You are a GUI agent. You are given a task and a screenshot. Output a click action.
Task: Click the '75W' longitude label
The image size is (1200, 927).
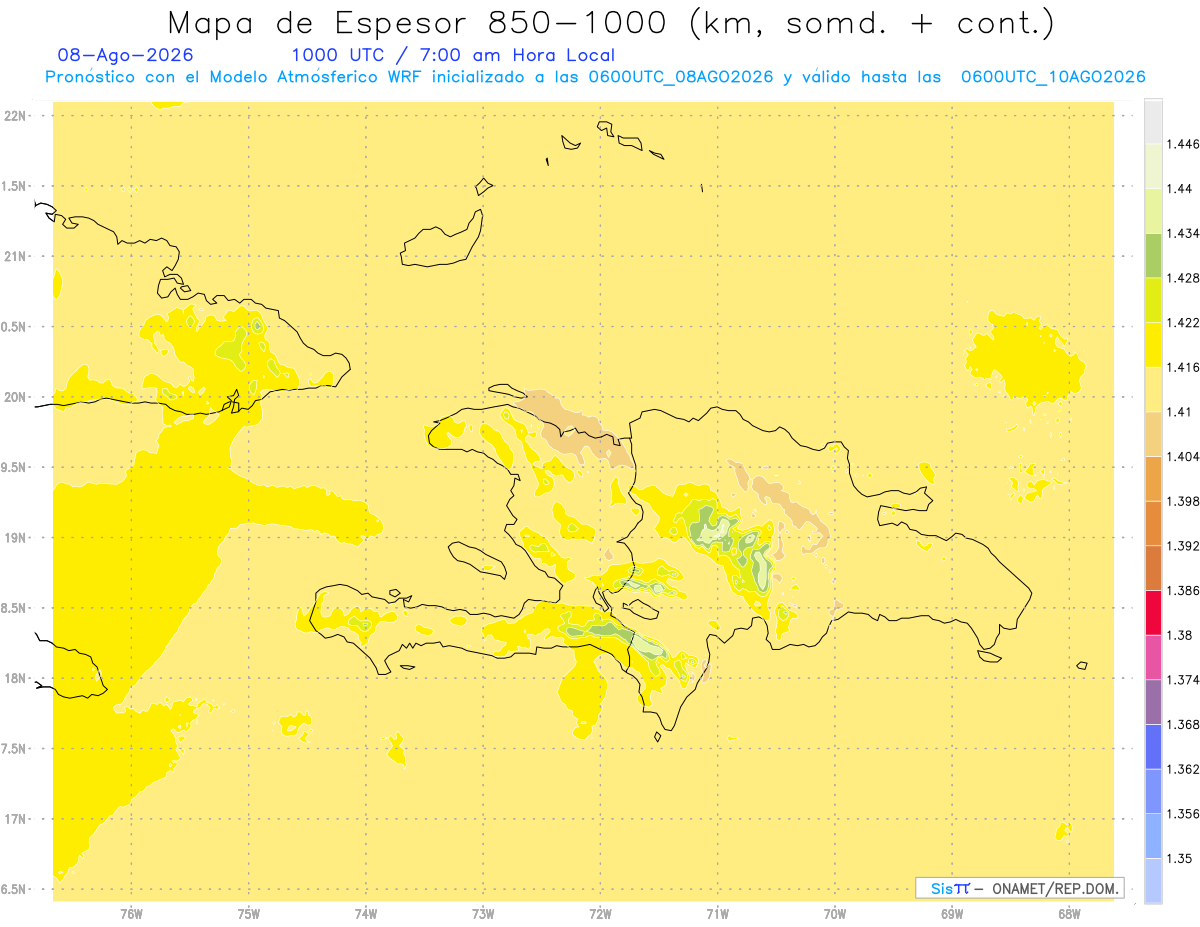click(x=248, y=913)
